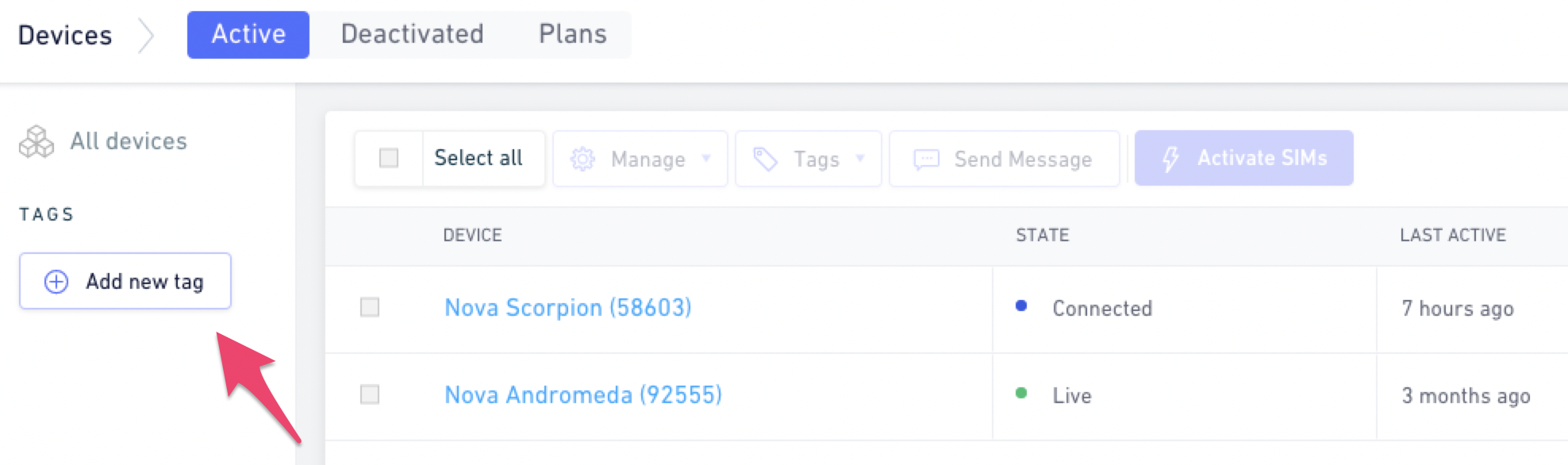Check the Nova Andromeda row checkbox

click(370, 394)
